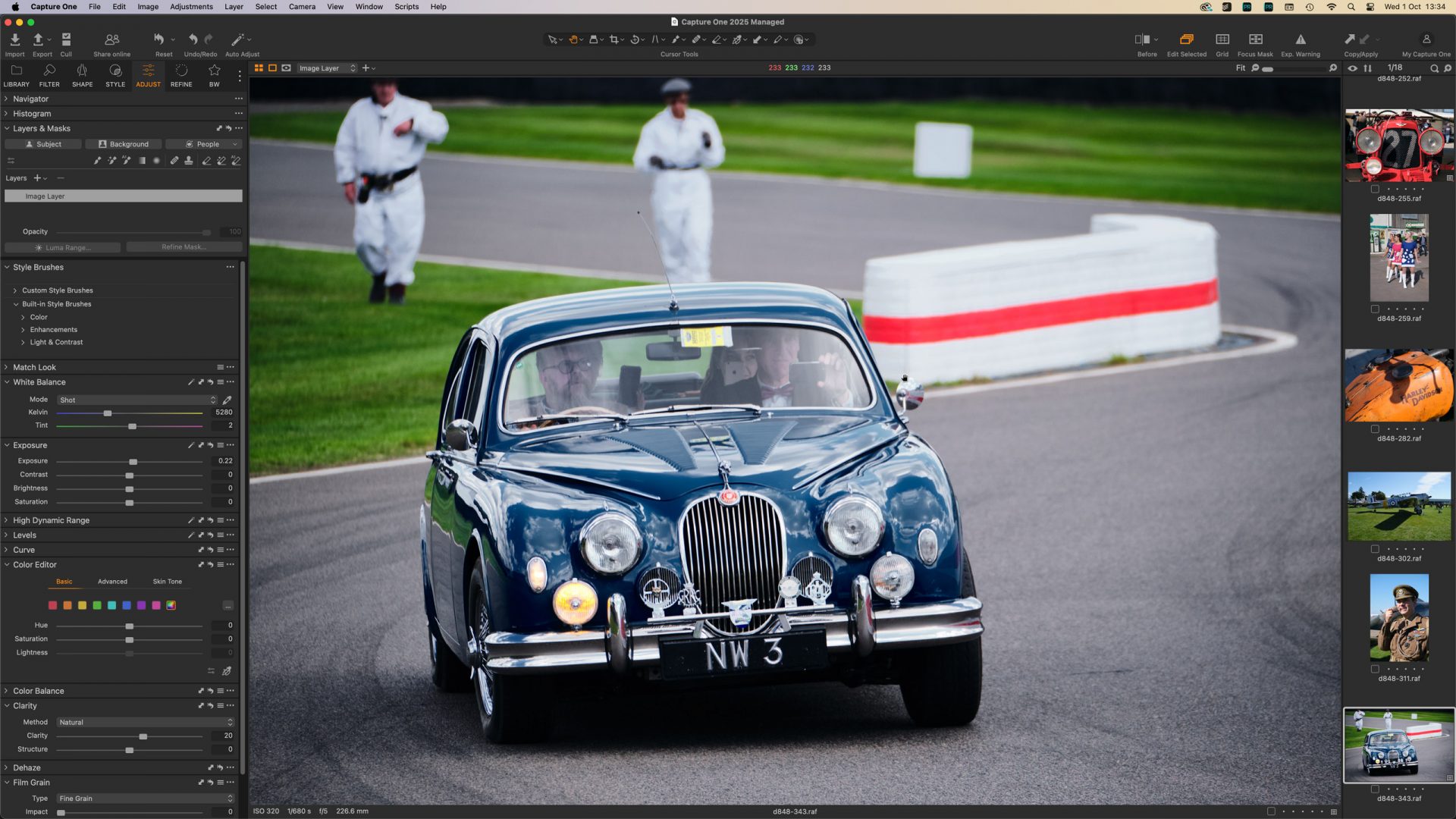Screen dimensions: 1456x819
Task: Click the Refine Mask button
Action: pyautogui.click(x=183, y=246)
